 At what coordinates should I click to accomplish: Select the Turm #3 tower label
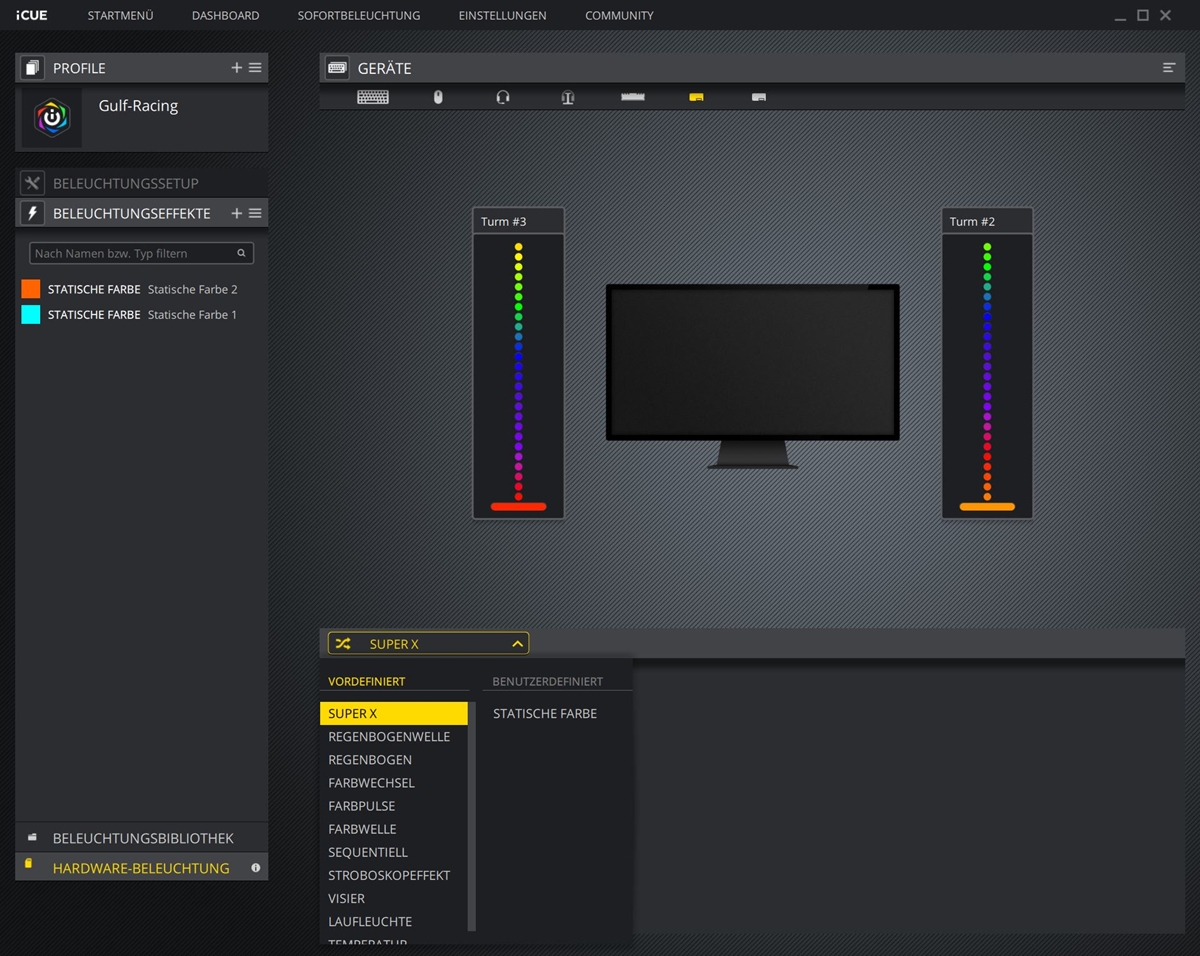[x=503, y=221]
